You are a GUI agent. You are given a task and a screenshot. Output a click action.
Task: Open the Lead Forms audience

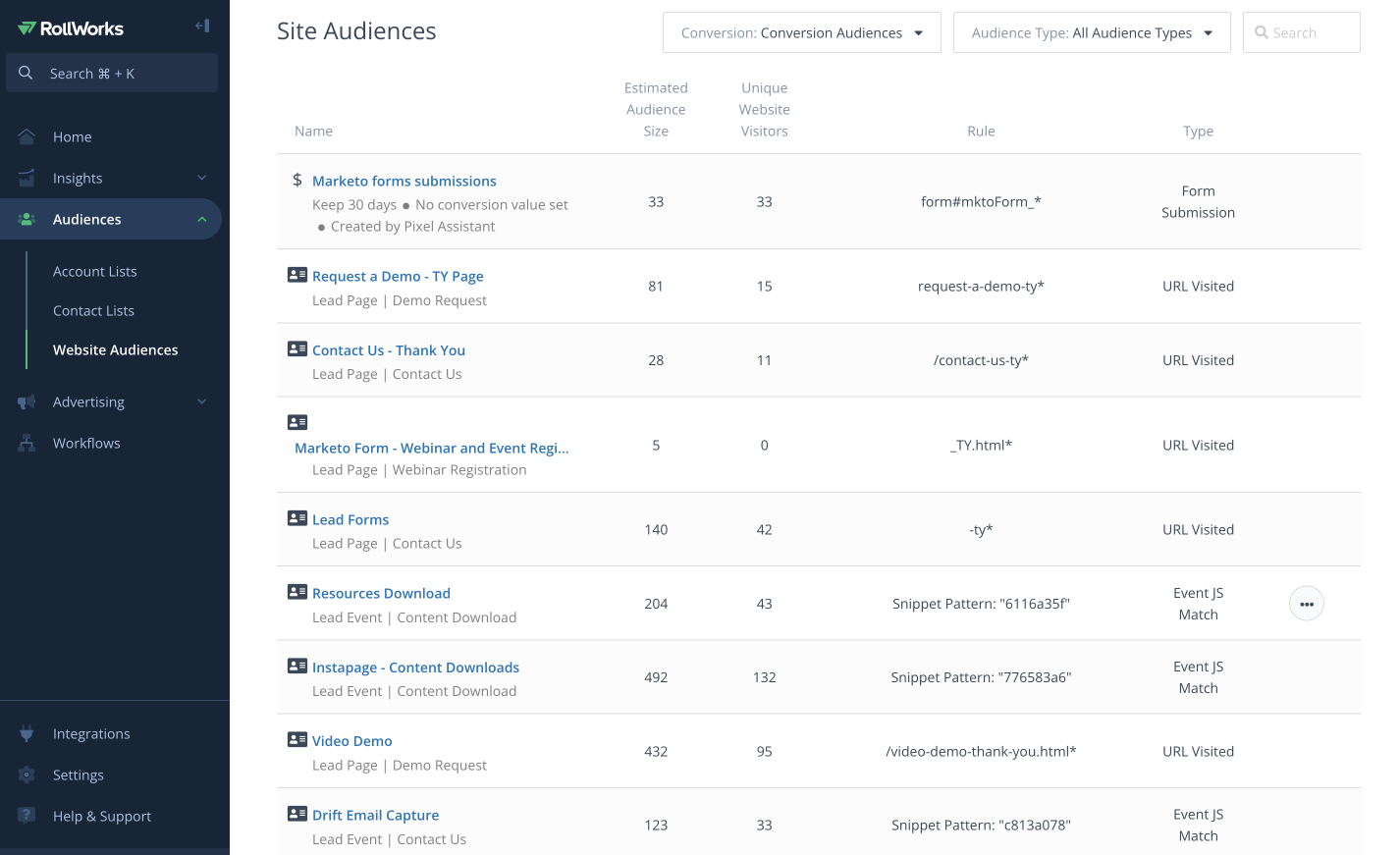350,519
